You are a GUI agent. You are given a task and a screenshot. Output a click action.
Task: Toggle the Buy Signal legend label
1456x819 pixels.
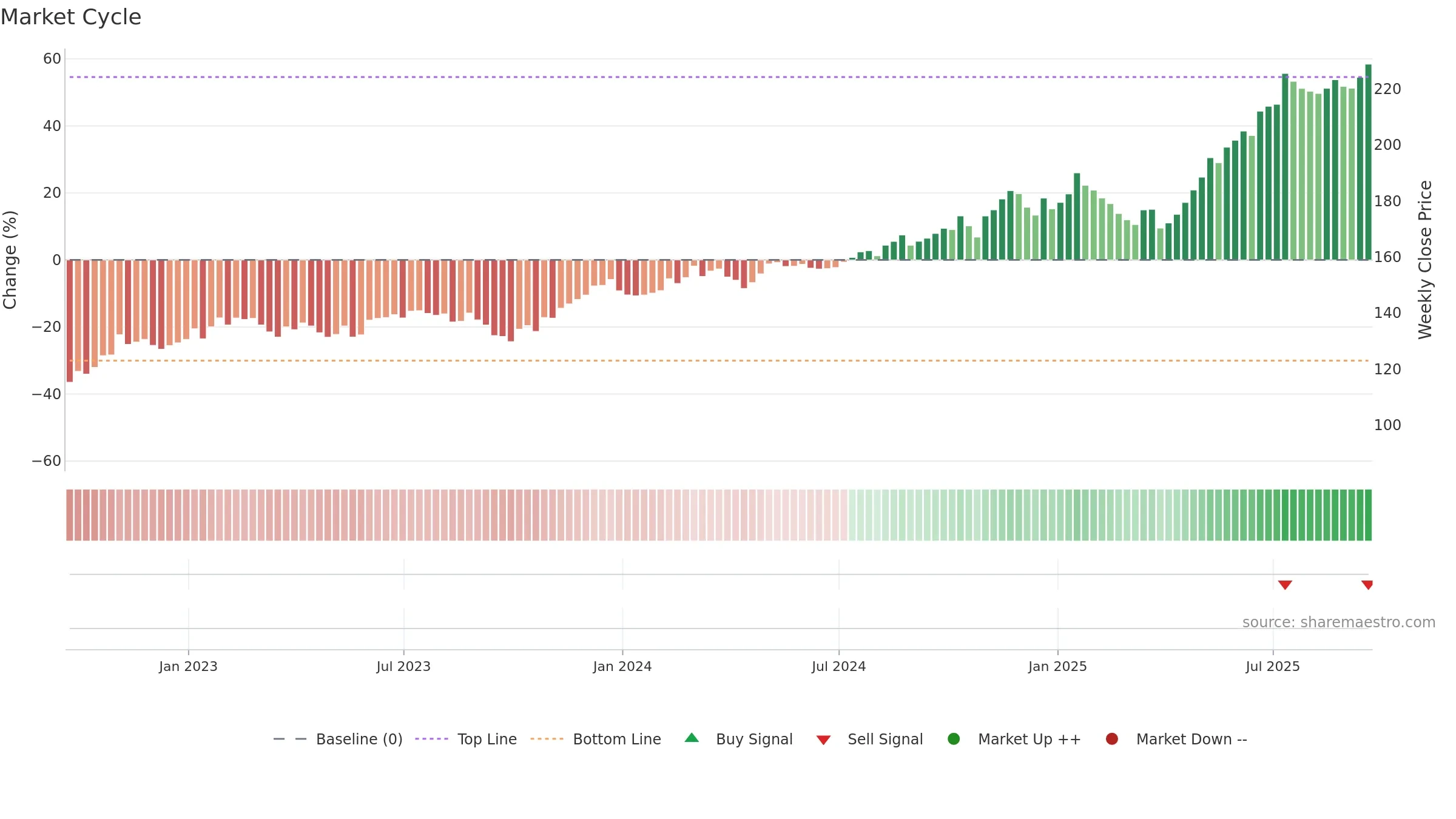754,740
